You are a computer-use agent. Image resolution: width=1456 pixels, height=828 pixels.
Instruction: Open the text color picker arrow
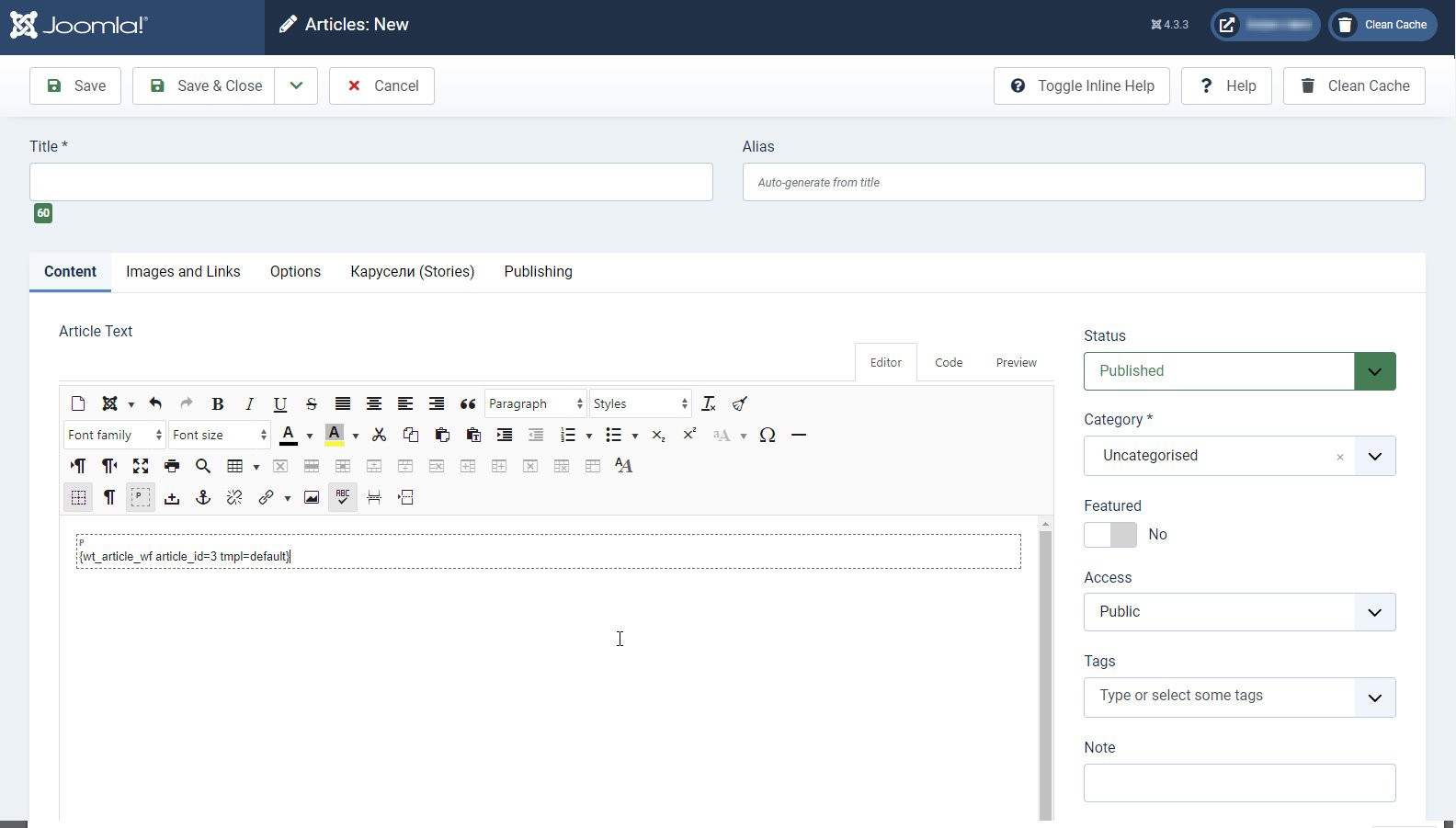pos(310,436)
